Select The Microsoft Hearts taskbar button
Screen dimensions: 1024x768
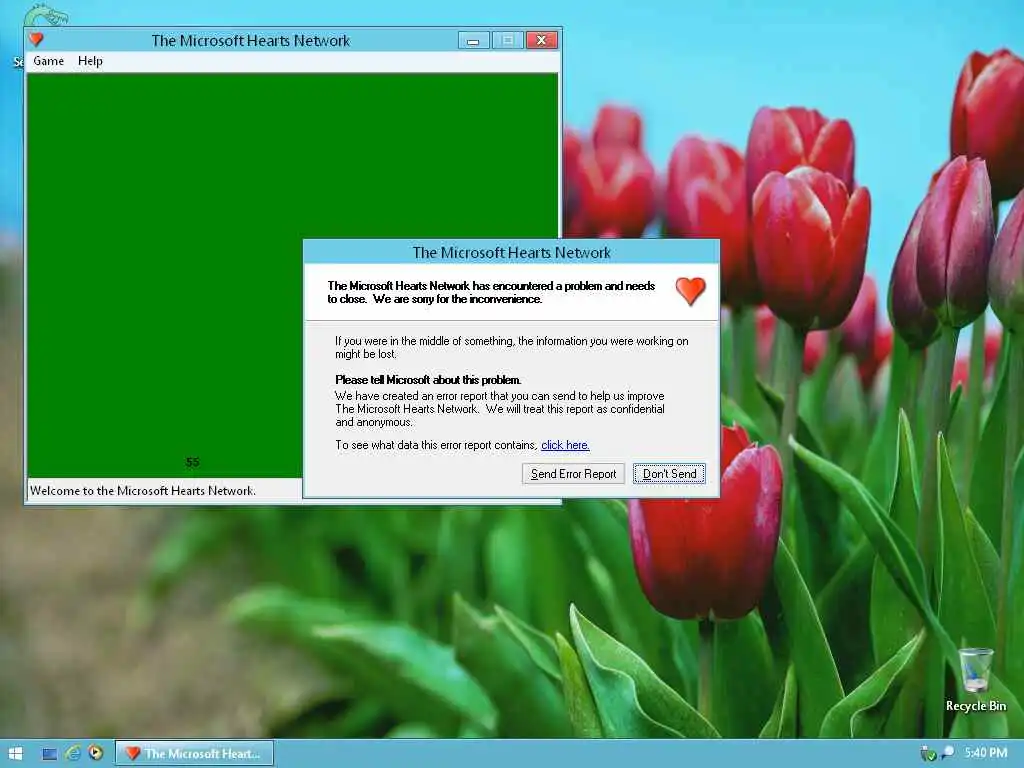point(195,753)
